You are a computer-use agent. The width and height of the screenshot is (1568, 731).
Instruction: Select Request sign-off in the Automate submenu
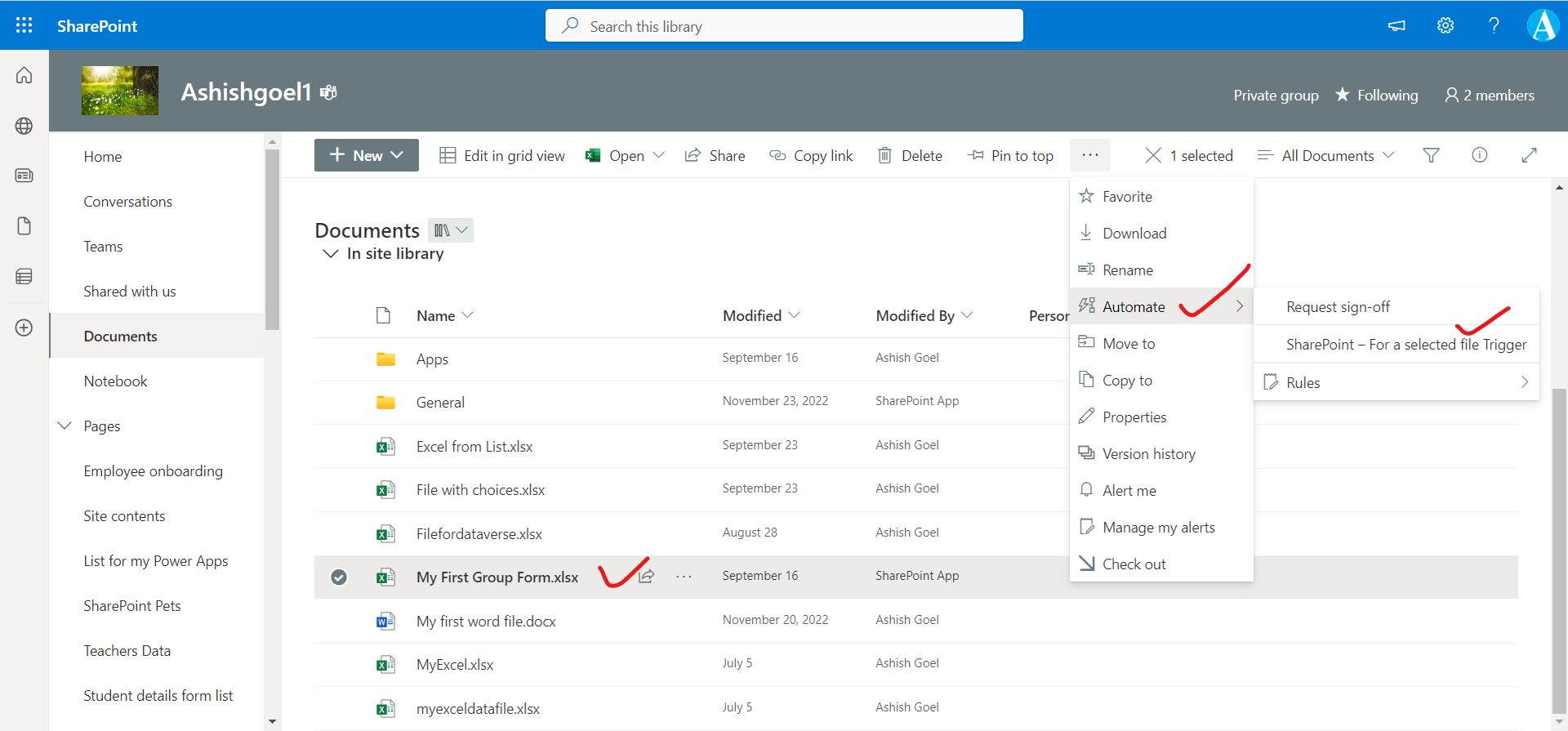pyautogui.click(x=1338, y=307)
